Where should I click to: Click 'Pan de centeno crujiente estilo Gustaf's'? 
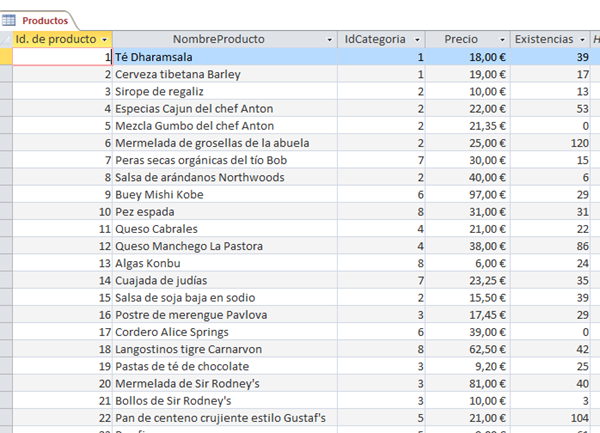coord(225,418)
